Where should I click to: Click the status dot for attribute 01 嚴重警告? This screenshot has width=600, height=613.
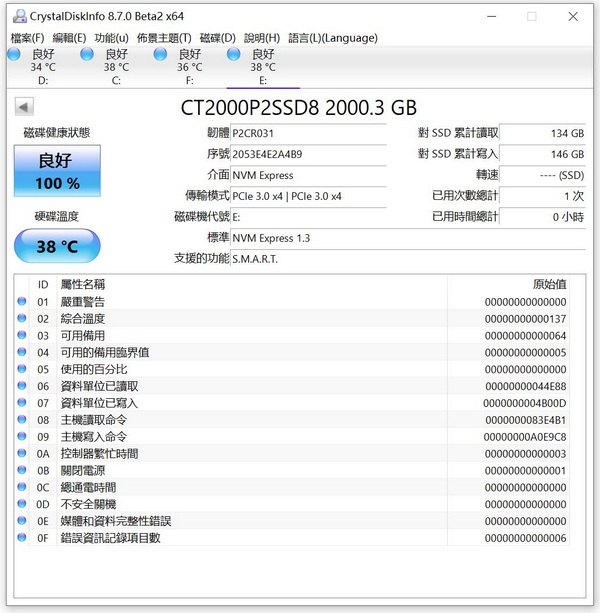click(x=22, y=301)
